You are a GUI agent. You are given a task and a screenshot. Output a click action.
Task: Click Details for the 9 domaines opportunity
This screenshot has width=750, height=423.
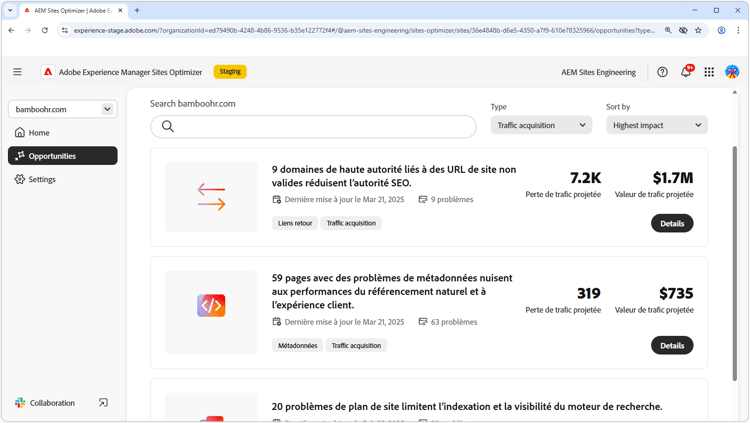pyautogui.click(x=672, y=223)
